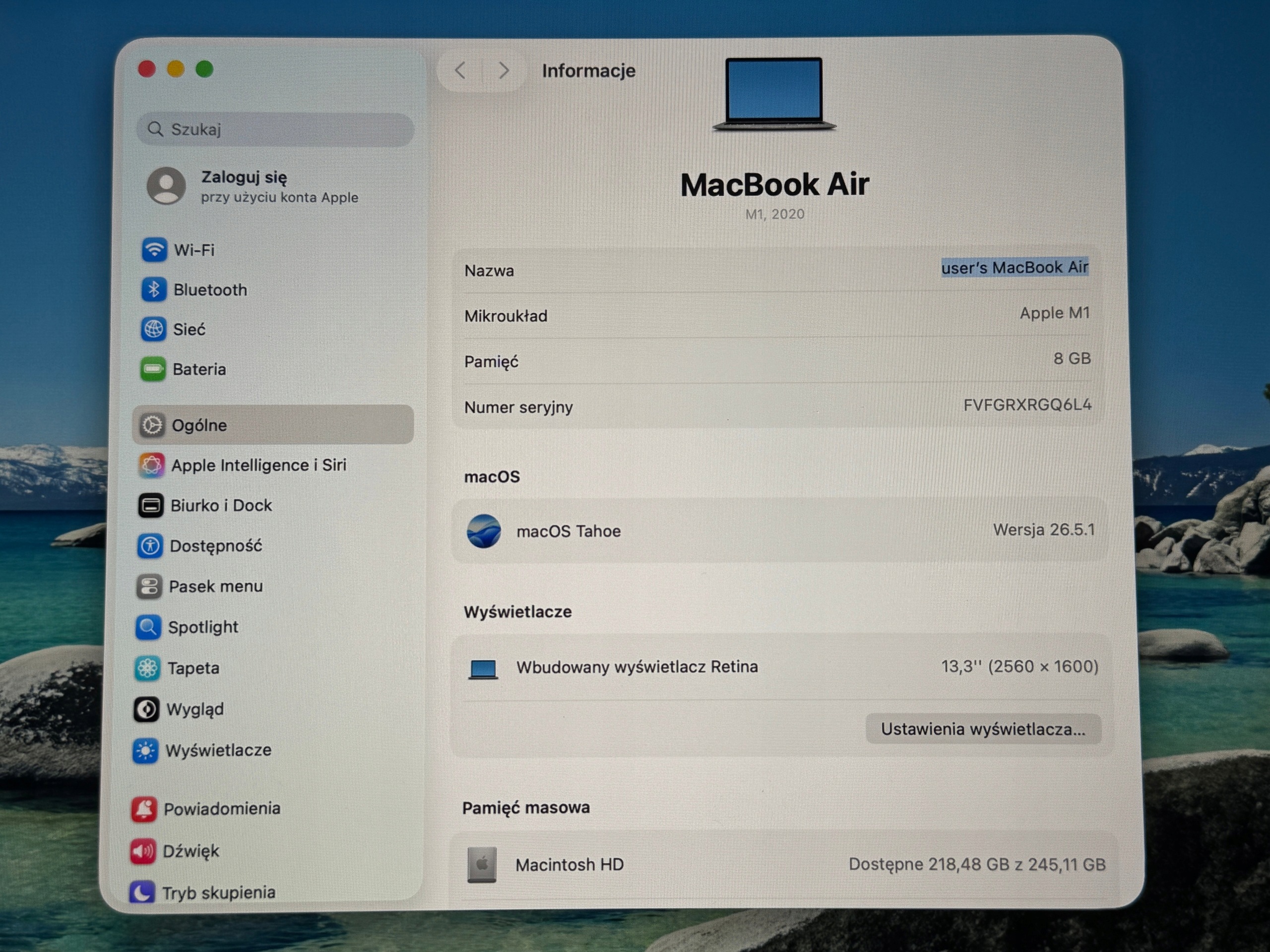Screen dimensions: 1270x952
Task: Open Wi-Fi settings icon
Action: point(154,249)
